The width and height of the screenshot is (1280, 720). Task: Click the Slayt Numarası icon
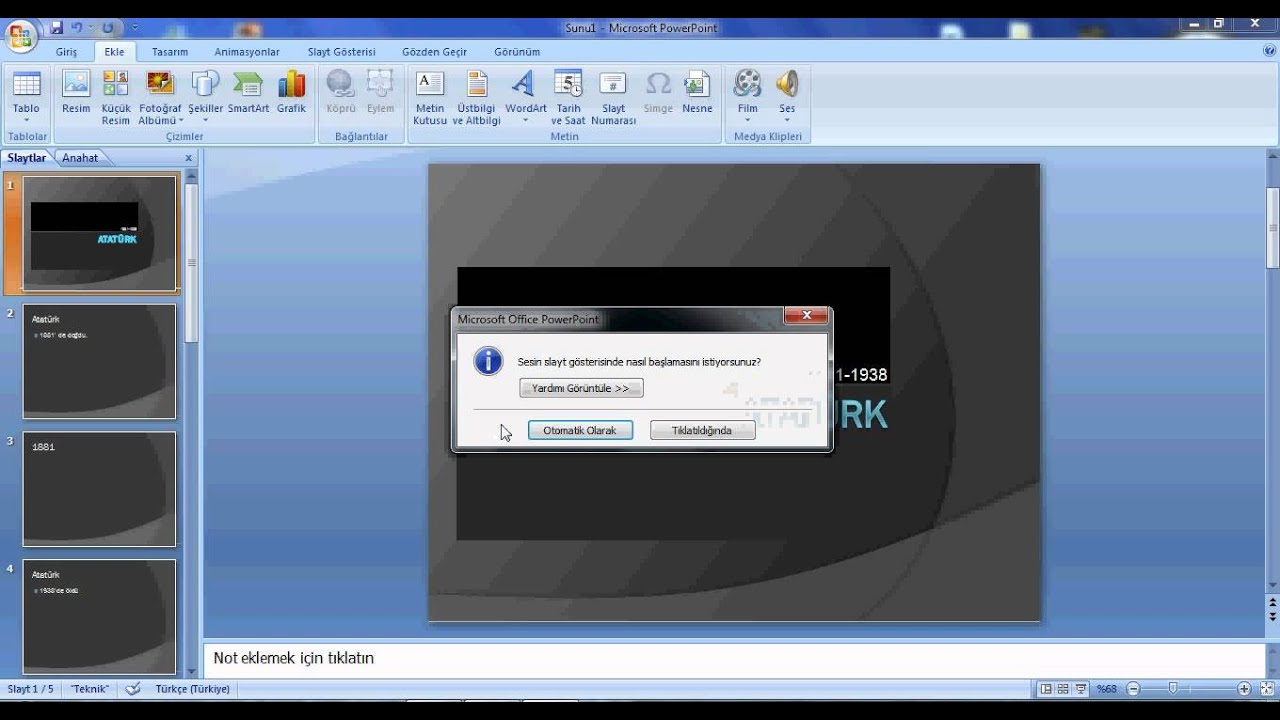click(x=613, y=85)
